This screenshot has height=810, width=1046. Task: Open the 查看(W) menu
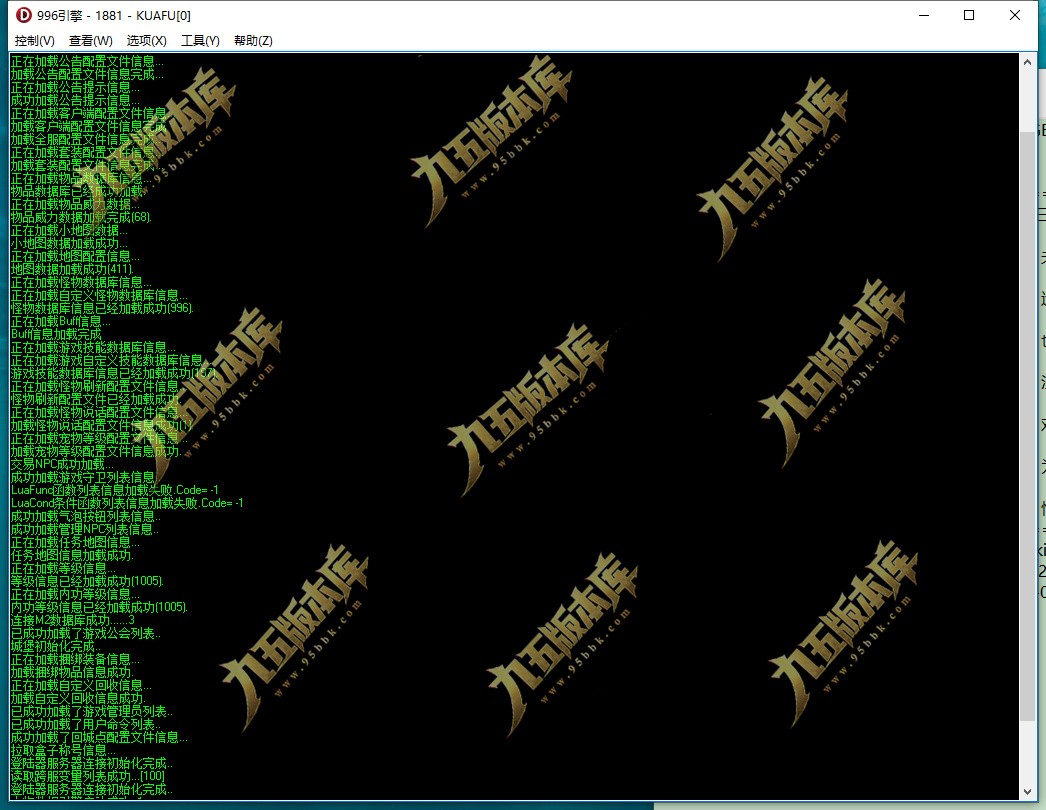click(91, 41)
